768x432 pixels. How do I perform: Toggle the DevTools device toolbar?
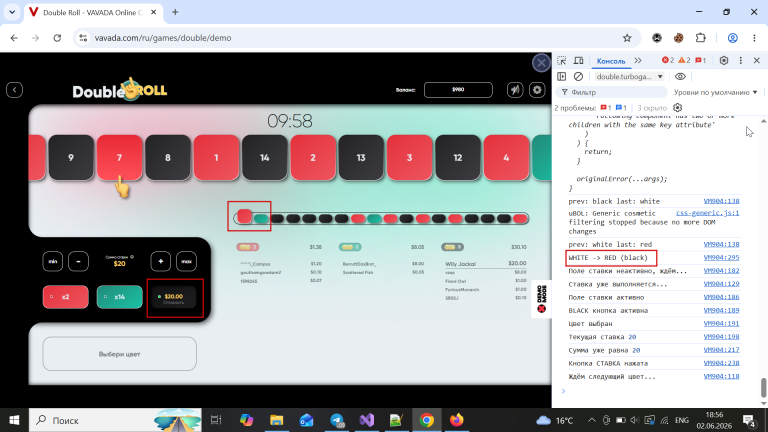[578, 61]
